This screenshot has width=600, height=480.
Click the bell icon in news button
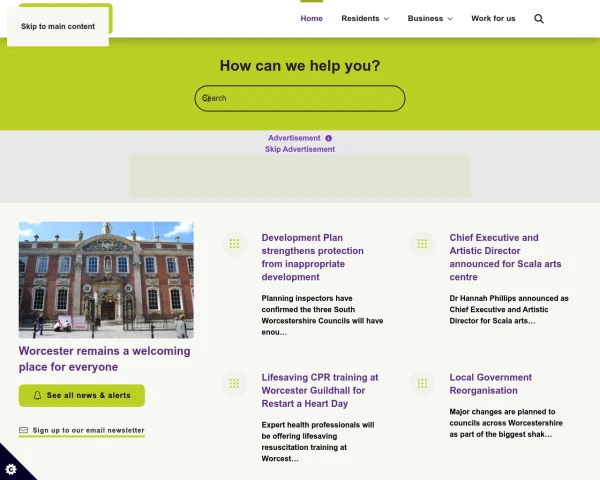[x=37, y=395]
